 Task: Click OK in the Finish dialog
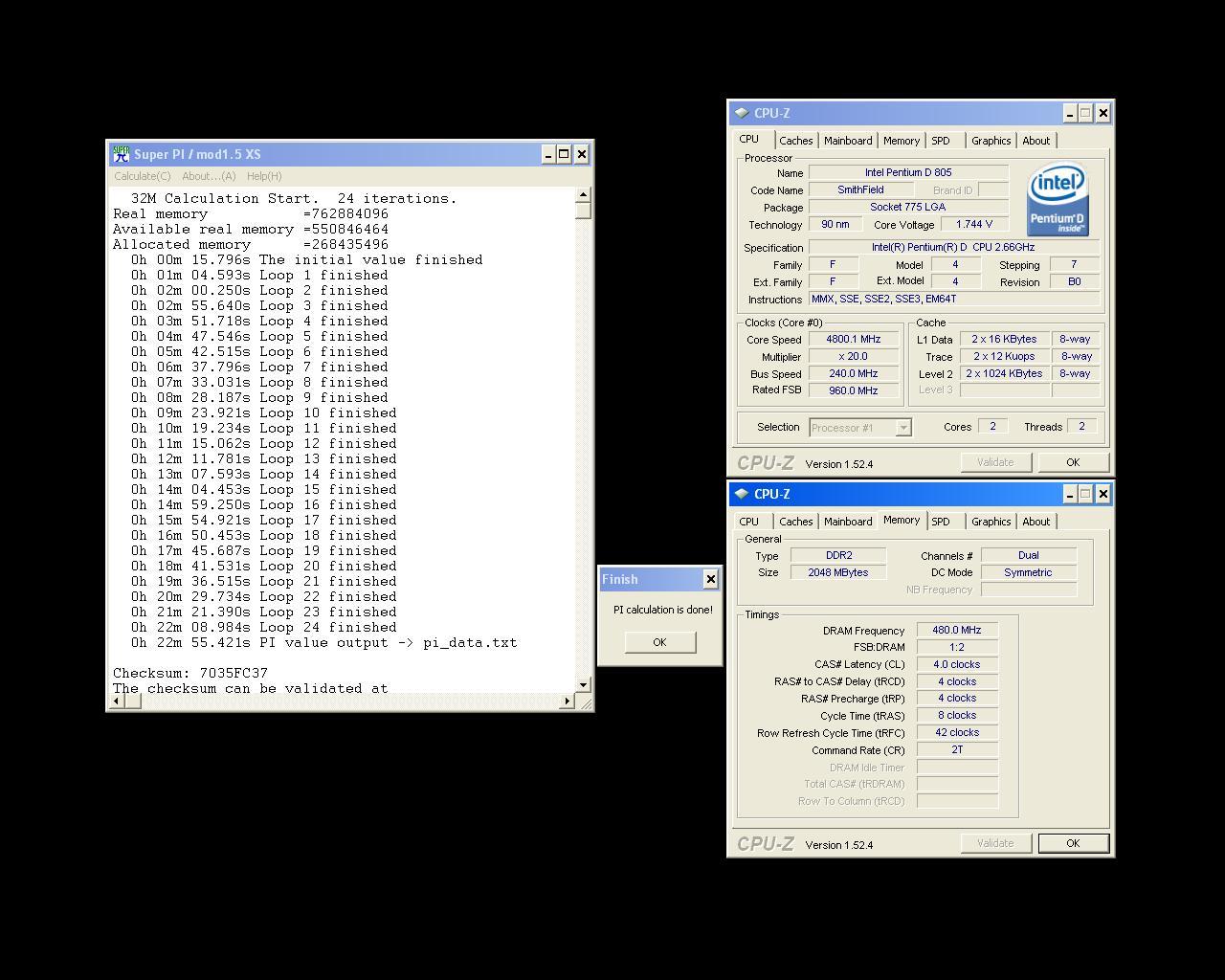659,642
